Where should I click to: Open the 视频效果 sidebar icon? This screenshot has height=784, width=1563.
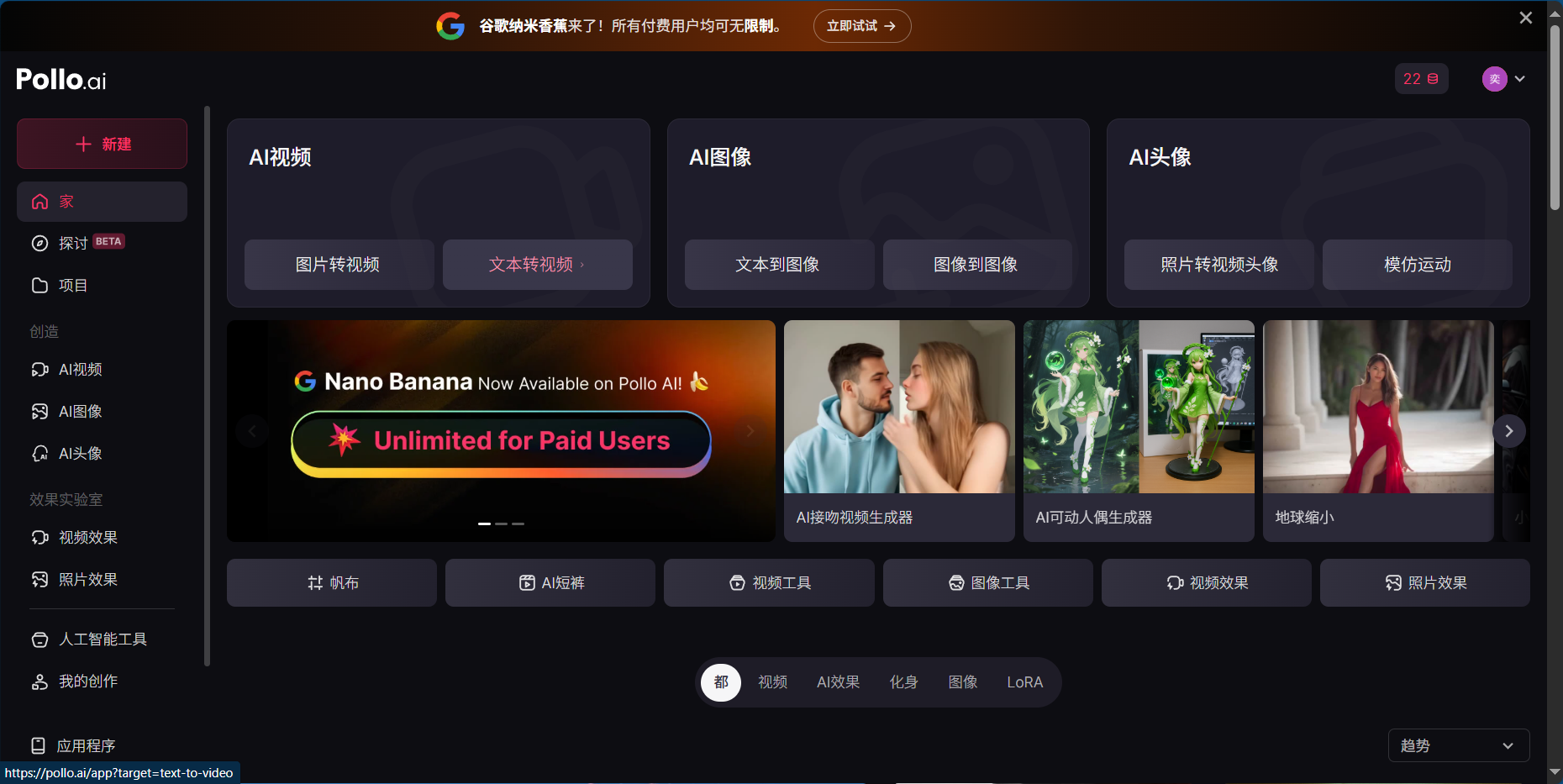[x=39, y=538]
